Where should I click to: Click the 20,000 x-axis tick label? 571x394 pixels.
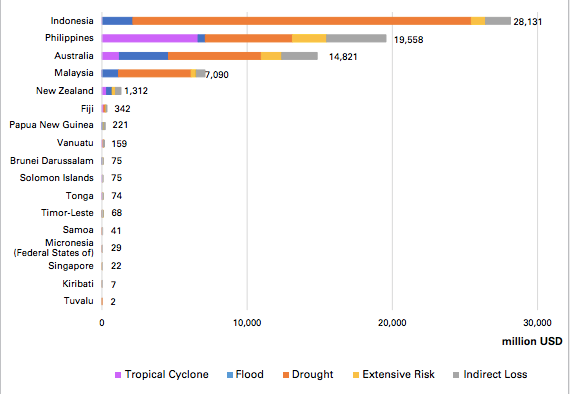click(x=392, y=323)
